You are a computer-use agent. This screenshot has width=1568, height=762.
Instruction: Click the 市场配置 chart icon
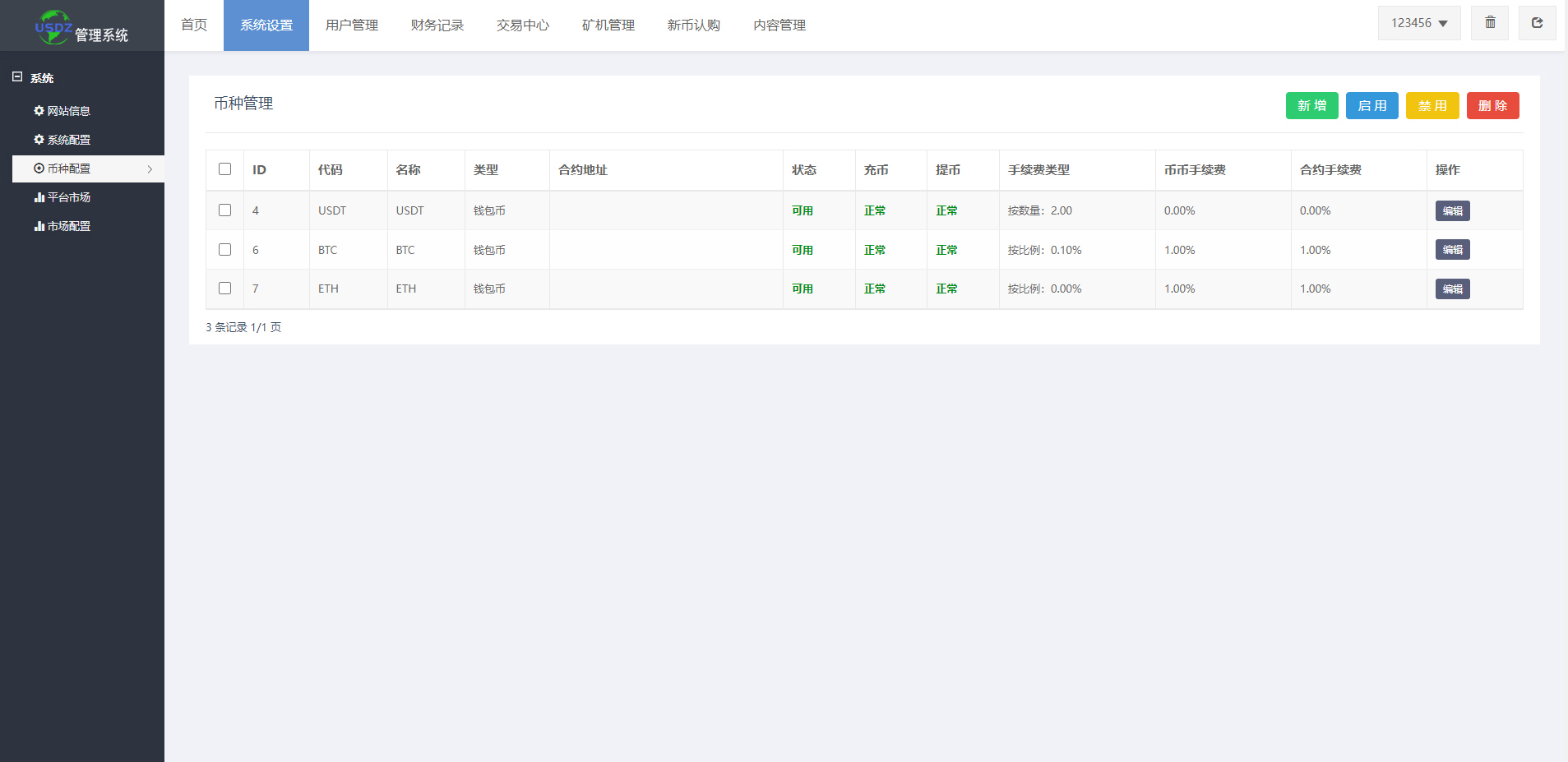[x=38, y=225]
